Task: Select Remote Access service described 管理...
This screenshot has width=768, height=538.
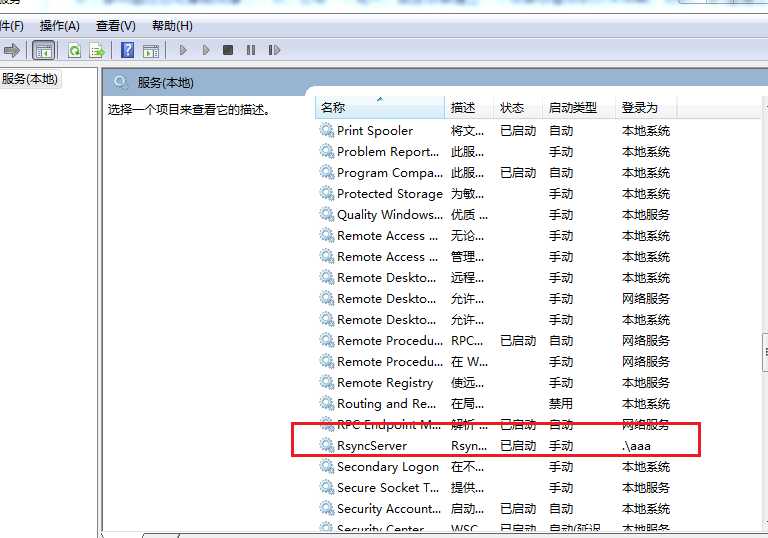Action: click(x=495, y=257)
